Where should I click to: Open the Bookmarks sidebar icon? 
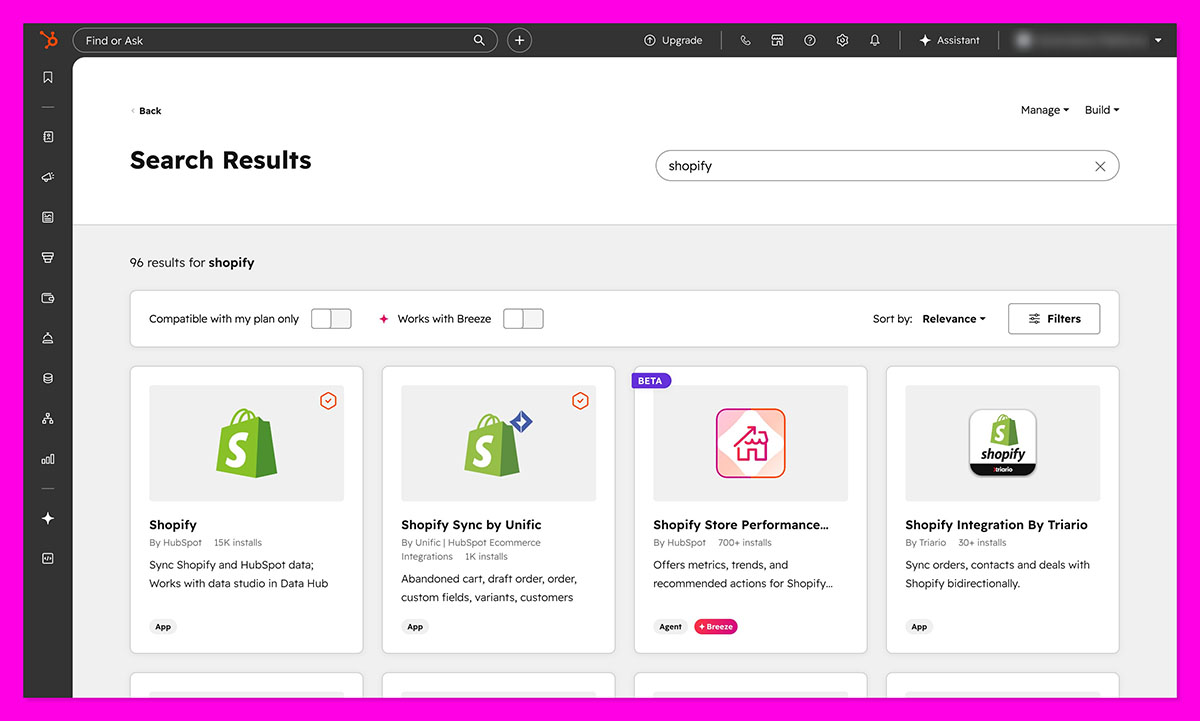coord(48,77)
